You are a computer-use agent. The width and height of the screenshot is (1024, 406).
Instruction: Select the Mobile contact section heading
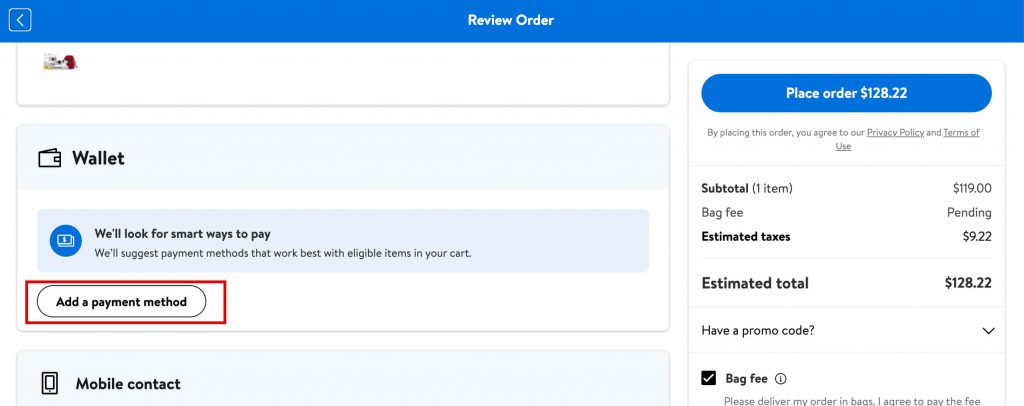point(128,384)
